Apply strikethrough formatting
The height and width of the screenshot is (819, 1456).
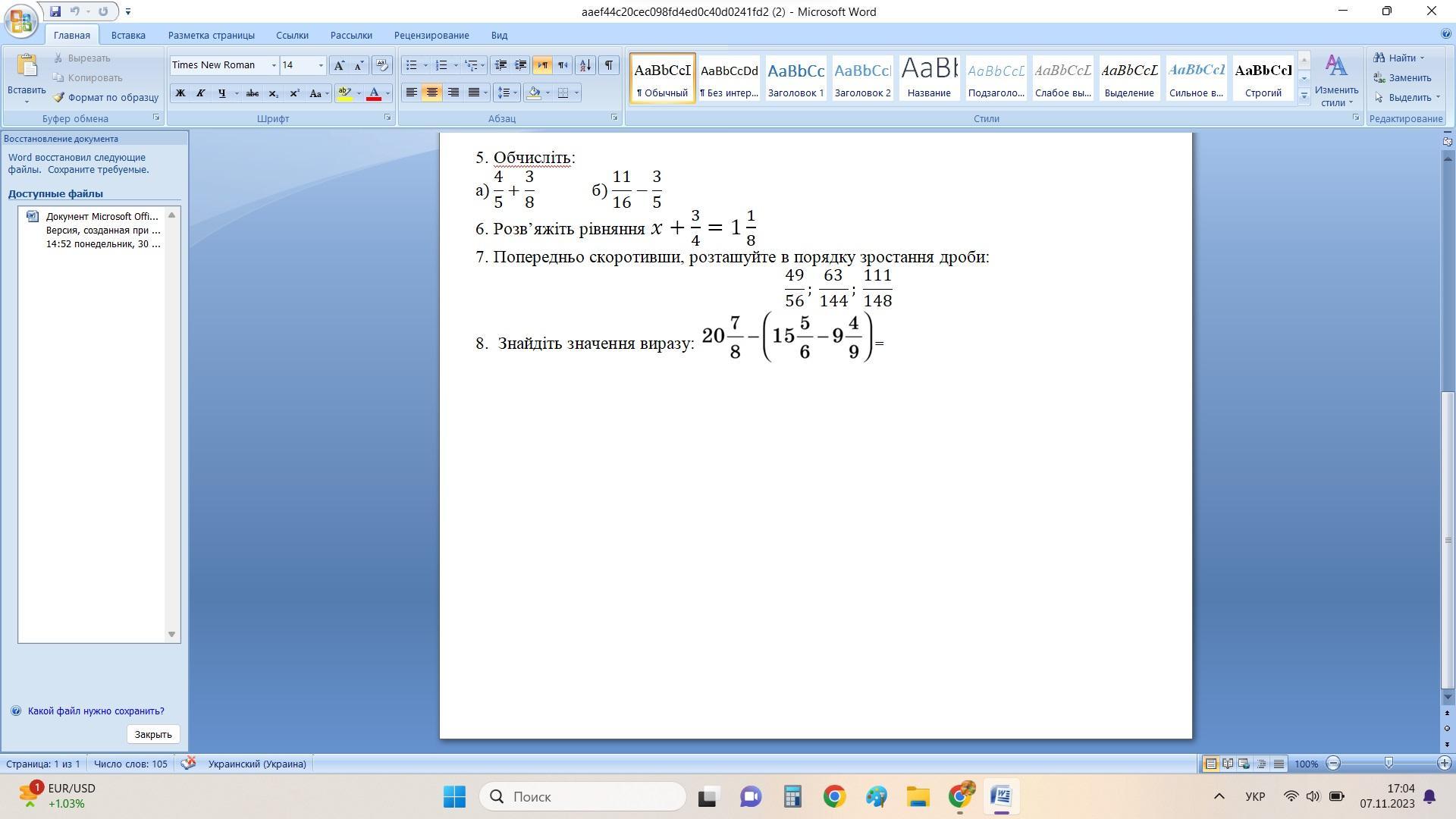(253, 93)
